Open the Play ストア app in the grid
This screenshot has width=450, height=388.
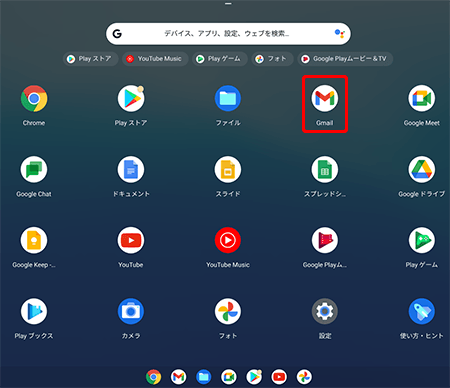coord(131,99)
